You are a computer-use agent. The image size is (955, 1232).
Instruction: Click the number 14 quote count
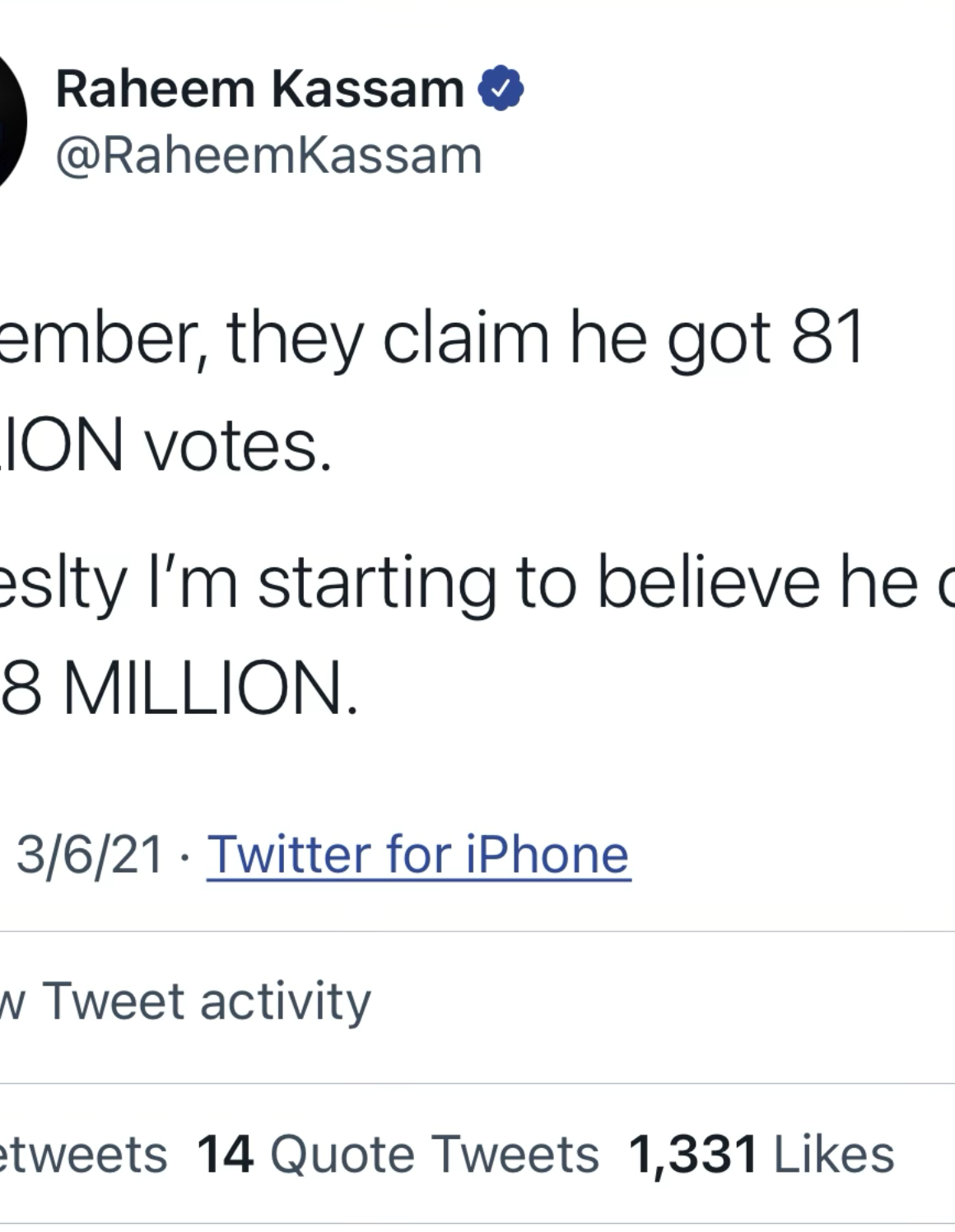coord(225,1154)
